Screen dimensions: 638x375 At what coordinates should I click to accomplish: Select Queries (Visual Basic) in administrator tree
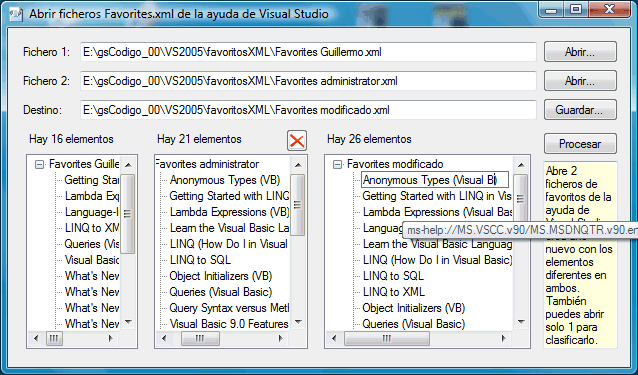tap(221, 292)
